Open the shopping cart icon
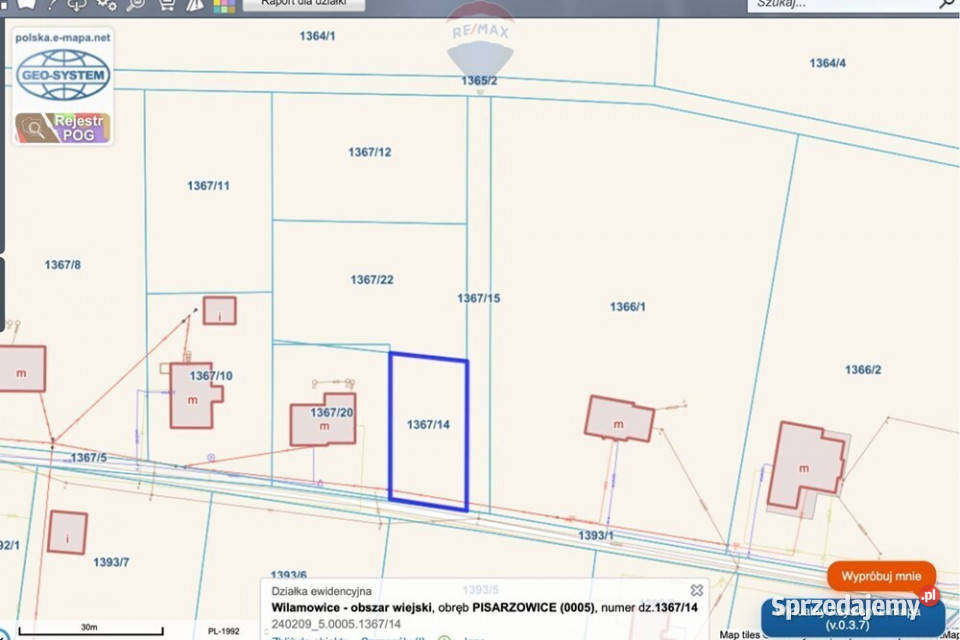 tap(166, 4)
